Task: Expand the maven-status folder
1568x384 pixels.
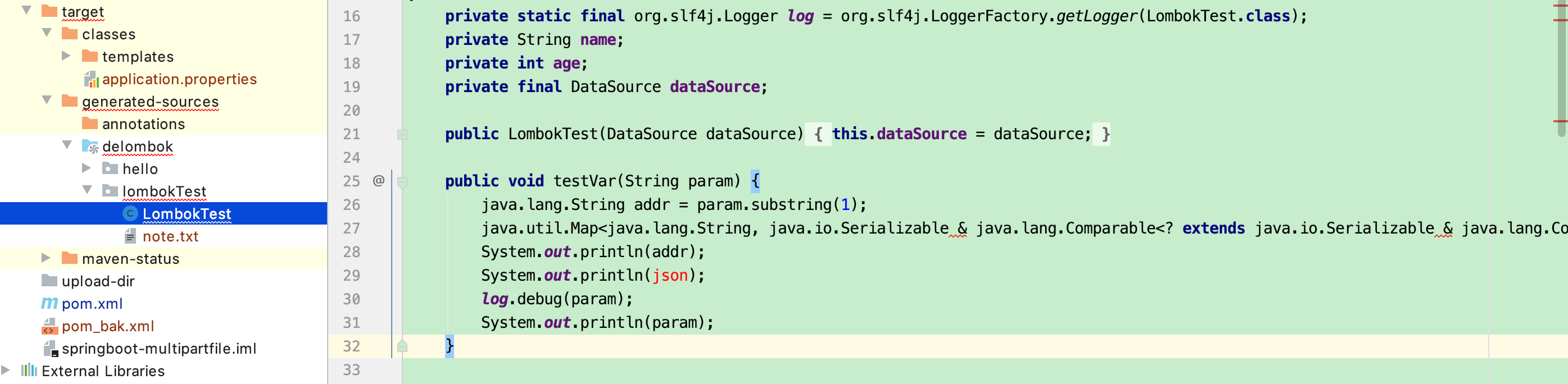Action: click(46, 258)
